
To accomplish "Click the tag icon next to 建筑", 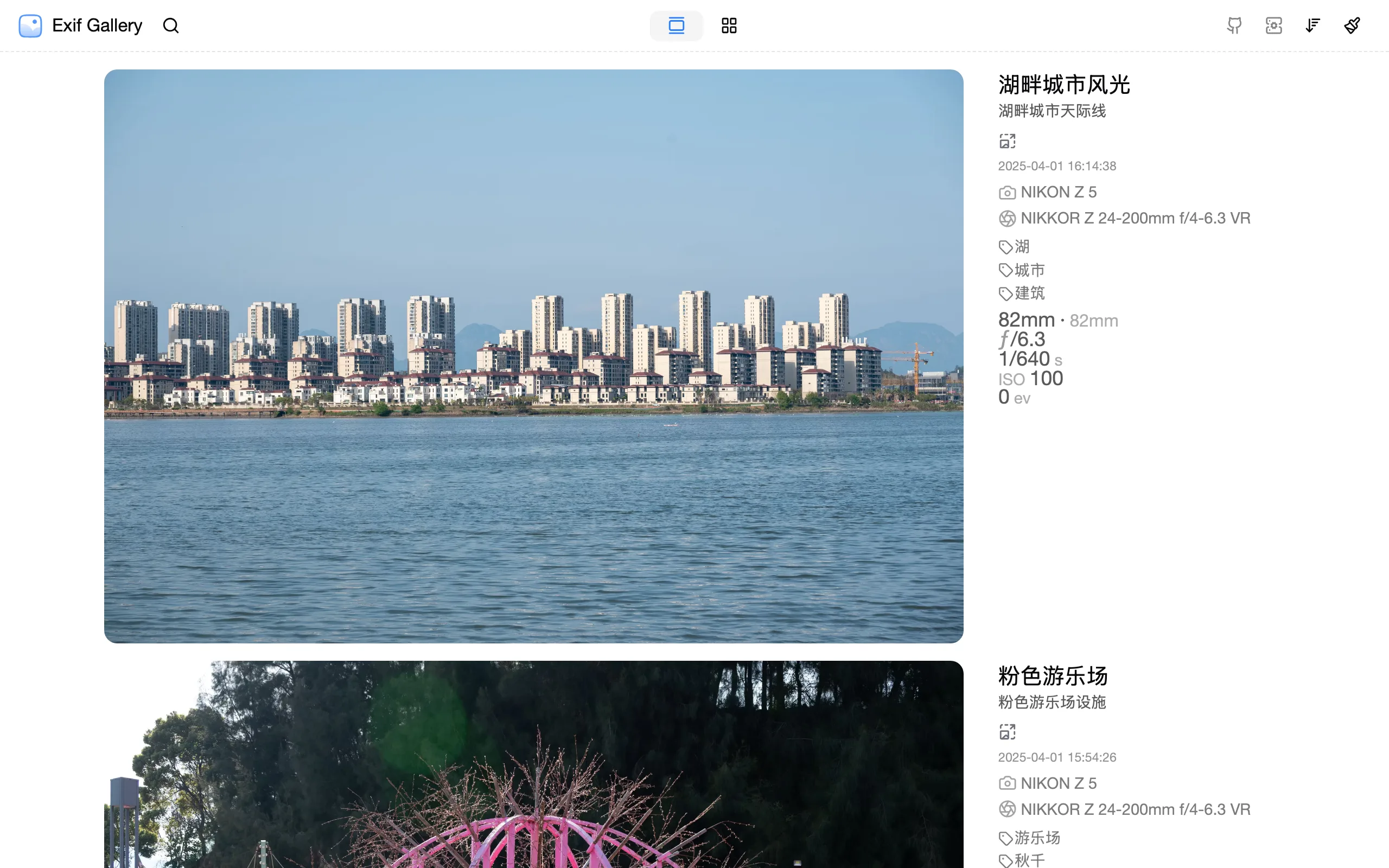I will point(1005,294).
